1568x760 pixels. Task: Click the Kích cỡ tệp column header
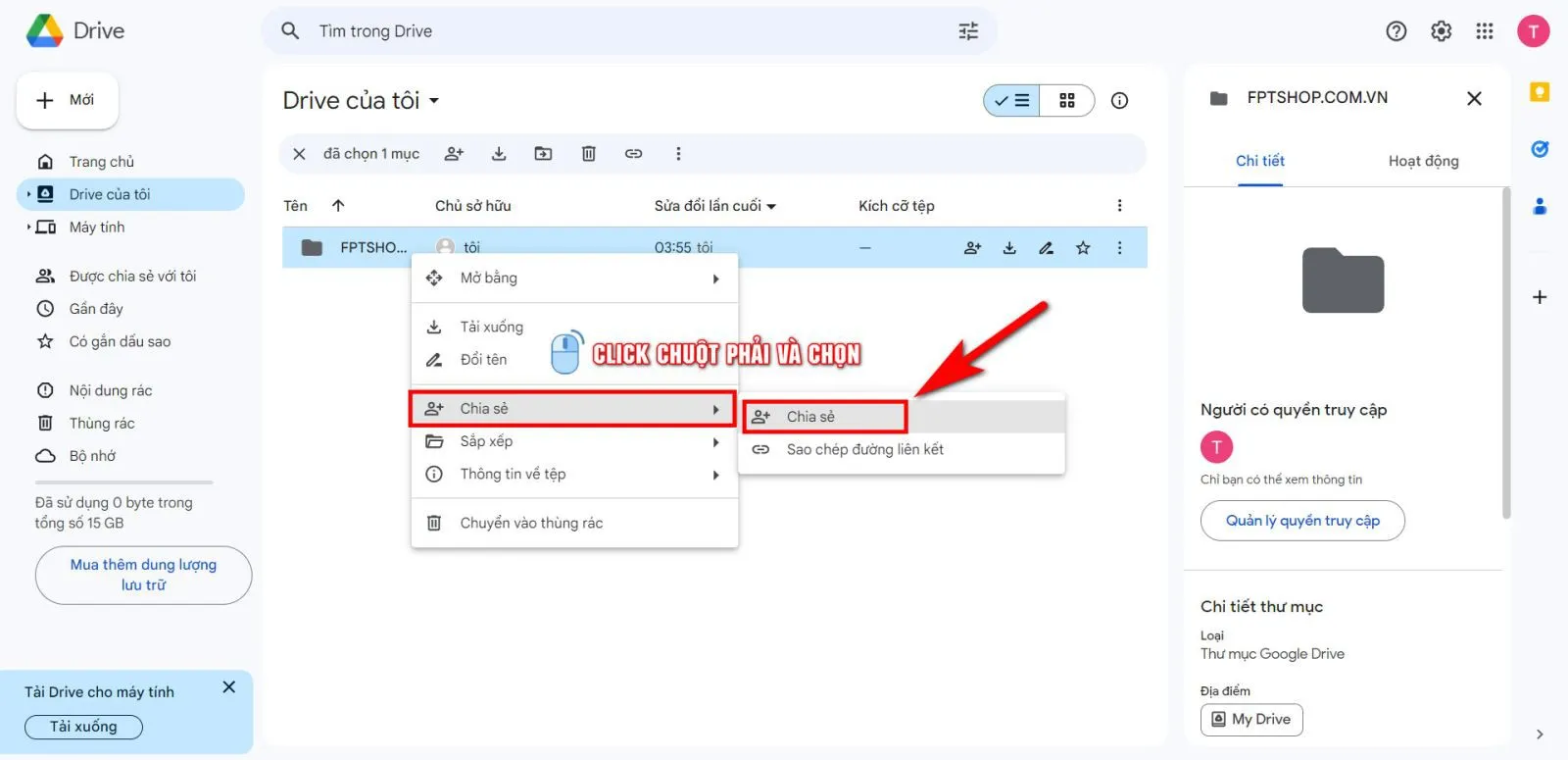tap(896, 206)
